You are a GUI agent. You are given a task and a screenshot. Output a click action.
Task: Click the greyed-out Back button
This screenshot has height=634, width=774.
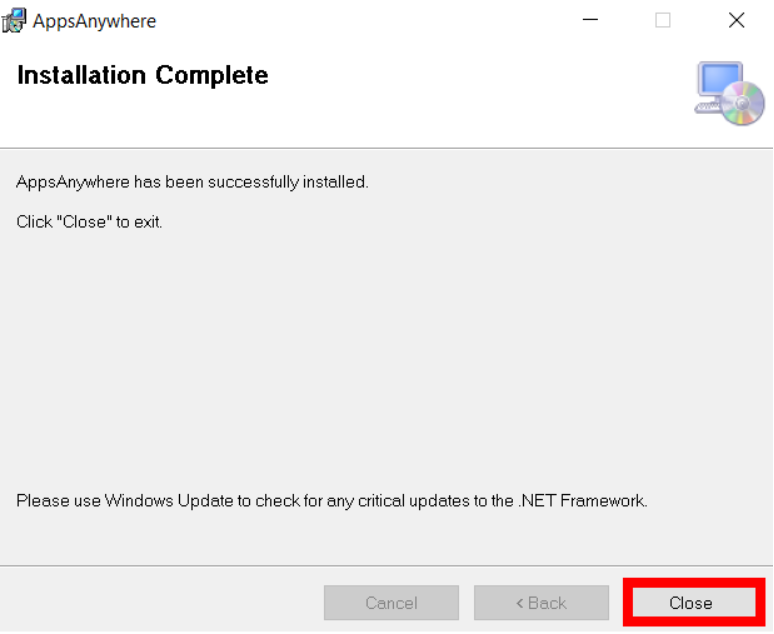(542, 602)
